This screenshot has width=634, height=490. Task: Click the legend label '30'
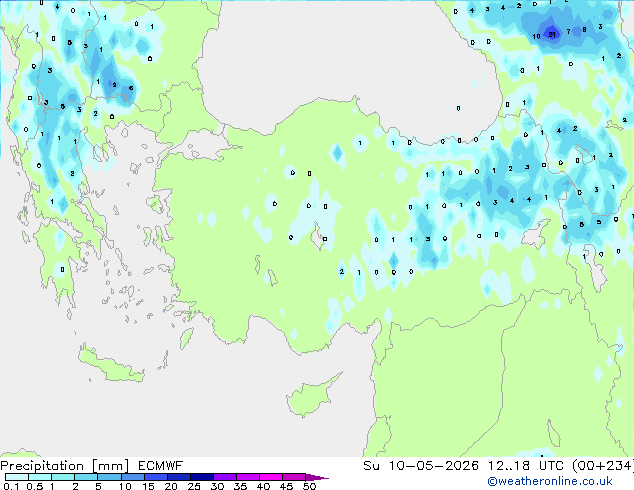tap(217, 486)
